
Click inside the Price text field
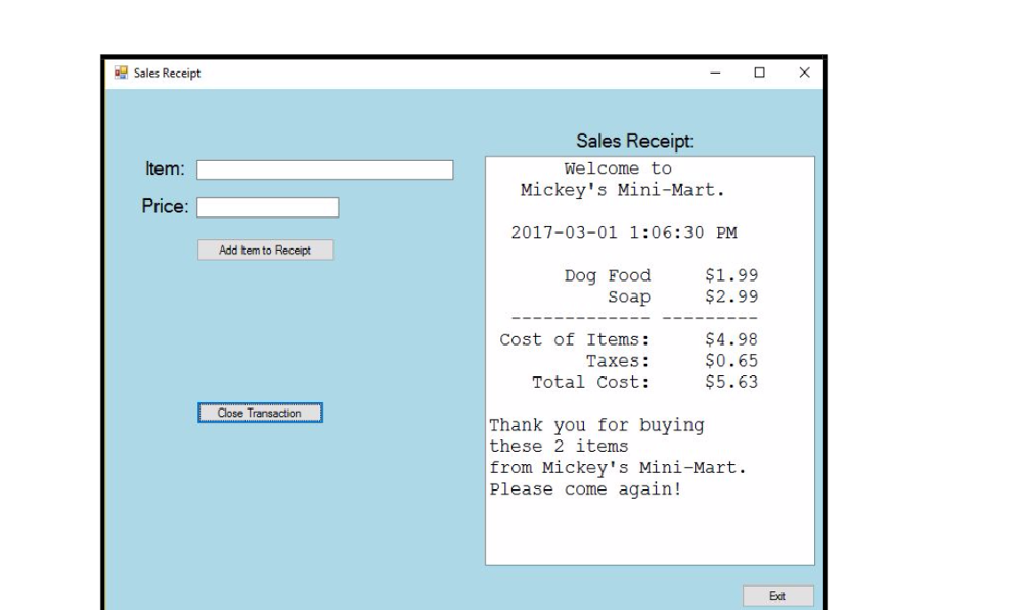coord(267,207)
